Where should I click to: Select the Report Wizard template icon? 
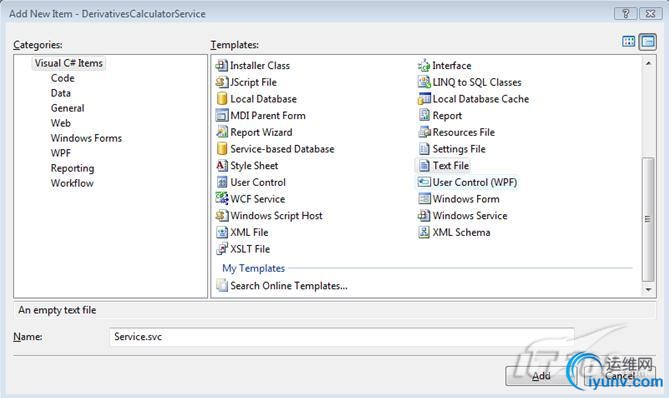221,132
